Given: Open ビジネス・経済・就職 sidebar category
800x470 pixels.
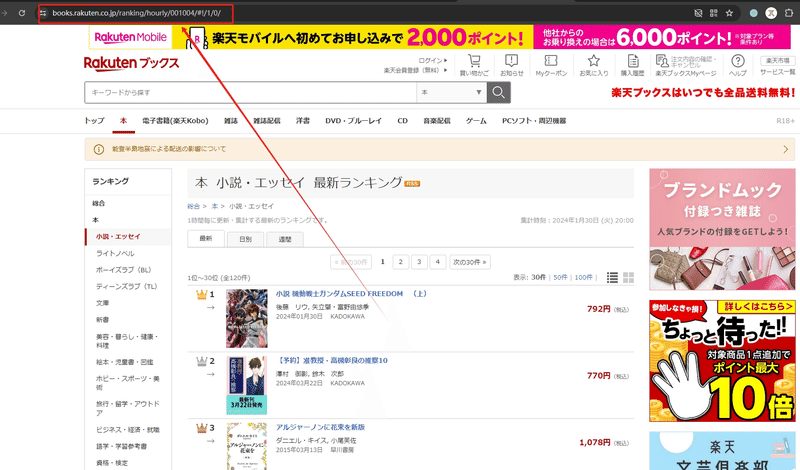Looking at the screenshot, I should (x=128, y=430).
